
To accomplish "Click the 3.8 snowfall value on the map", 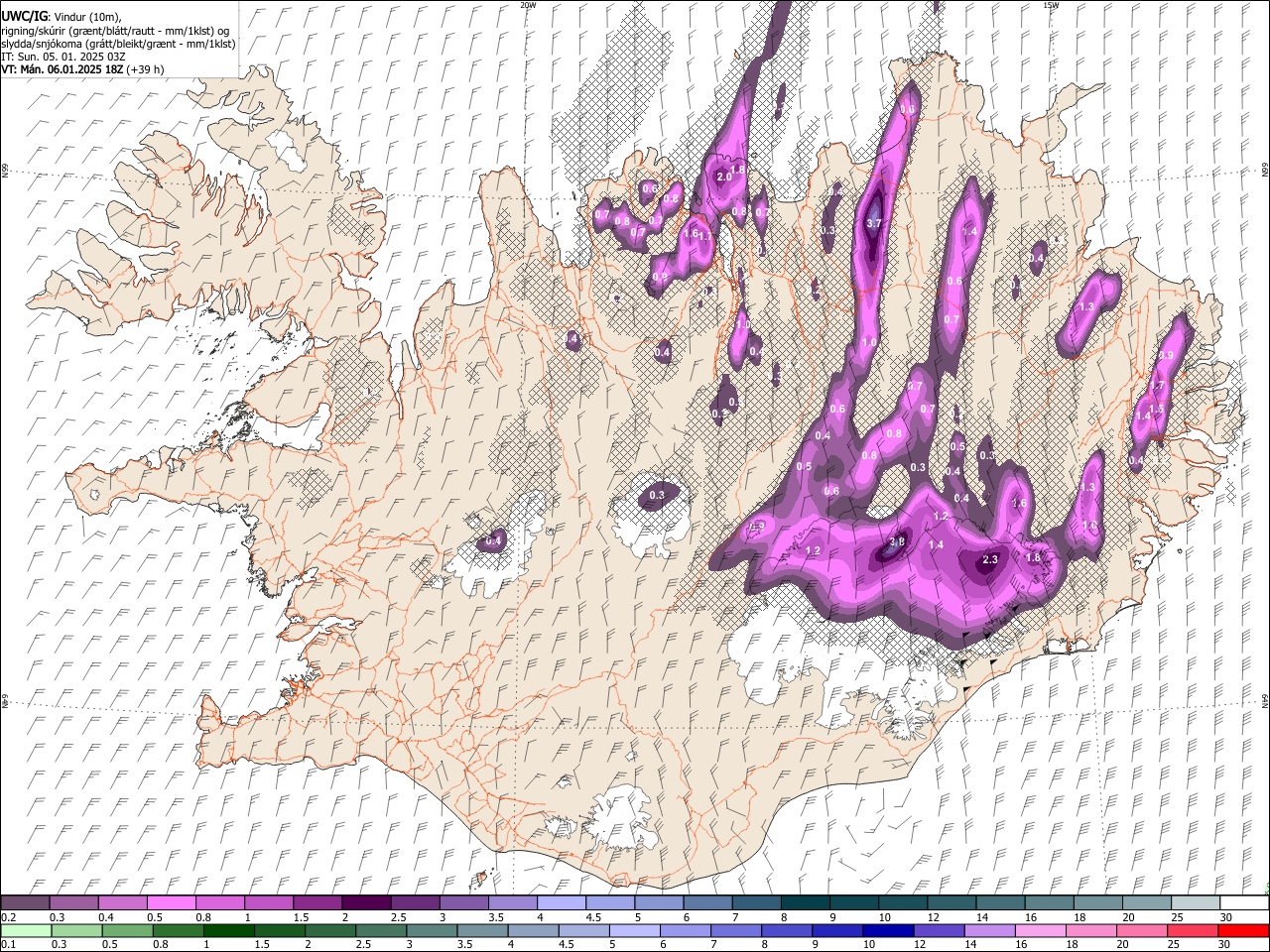I will pyautogui.click(x=898, y=542).
